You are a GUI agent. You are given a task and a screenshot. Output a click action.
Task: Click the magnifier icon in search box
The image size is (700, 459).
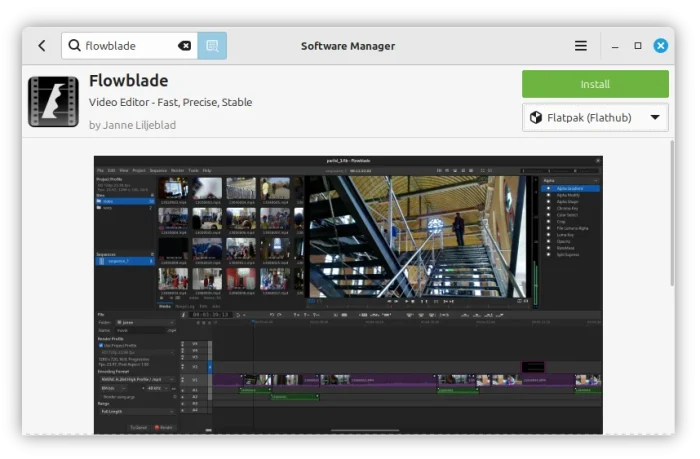[x=74, y=46]
